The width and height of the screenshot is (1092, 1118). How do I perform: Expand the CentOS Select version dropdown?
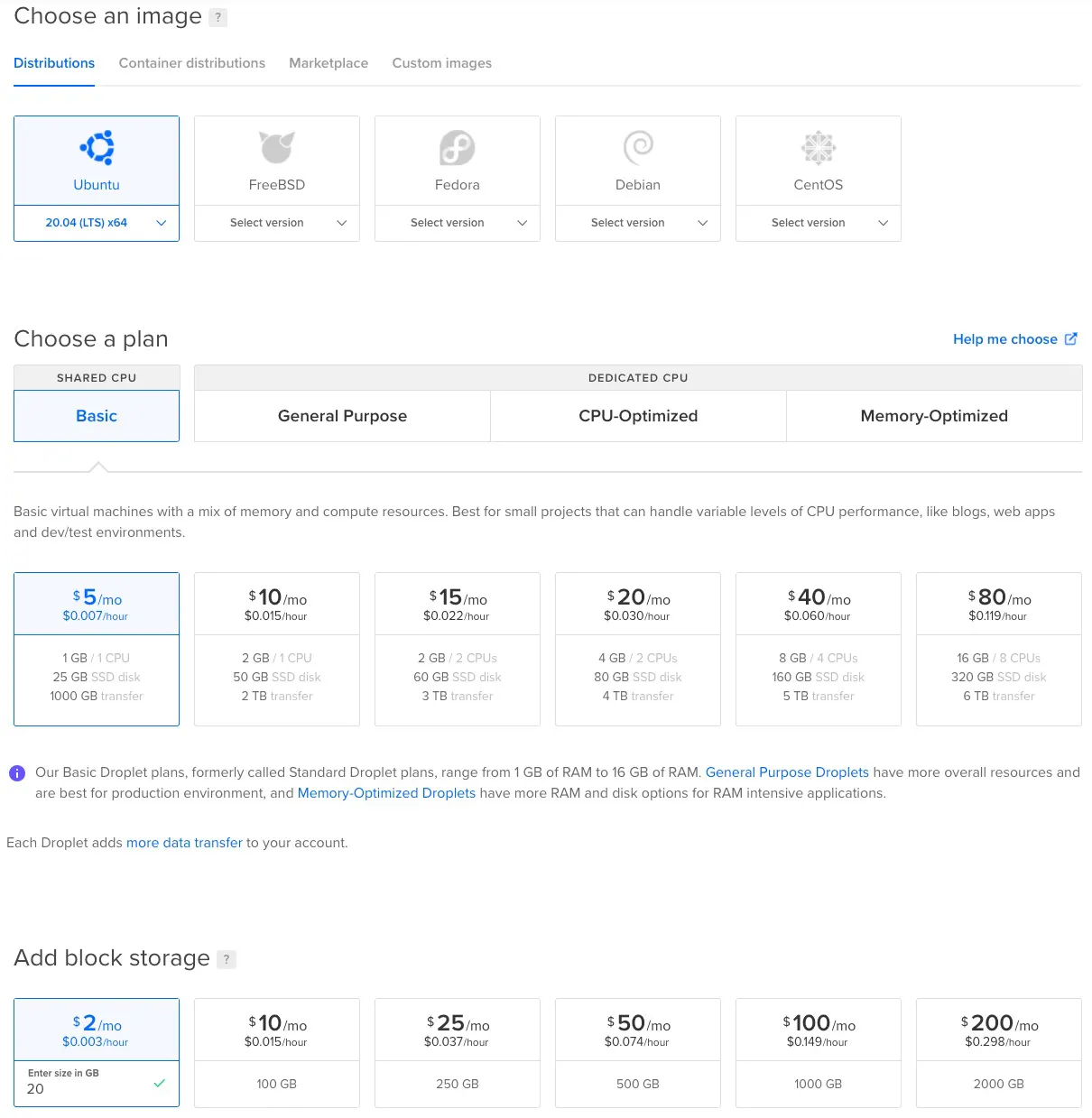coord(818,223)
